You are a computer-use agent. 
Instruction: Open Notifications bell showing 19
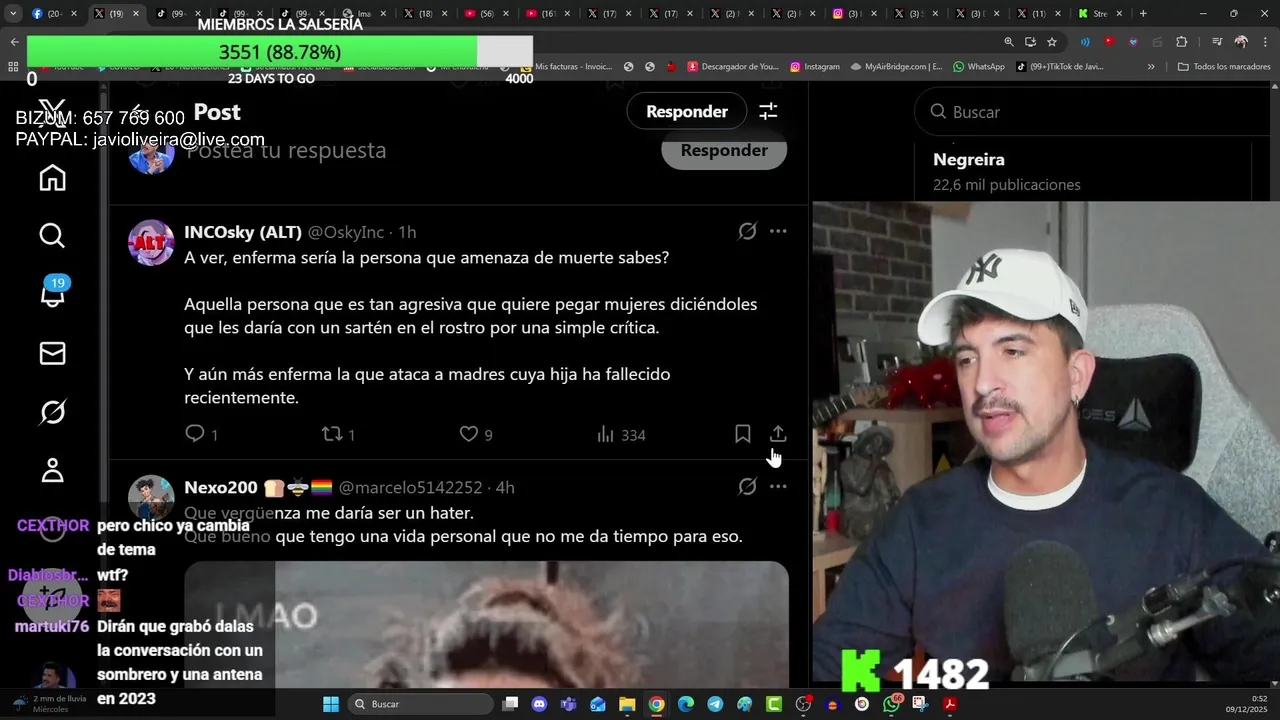coord(52,293)
